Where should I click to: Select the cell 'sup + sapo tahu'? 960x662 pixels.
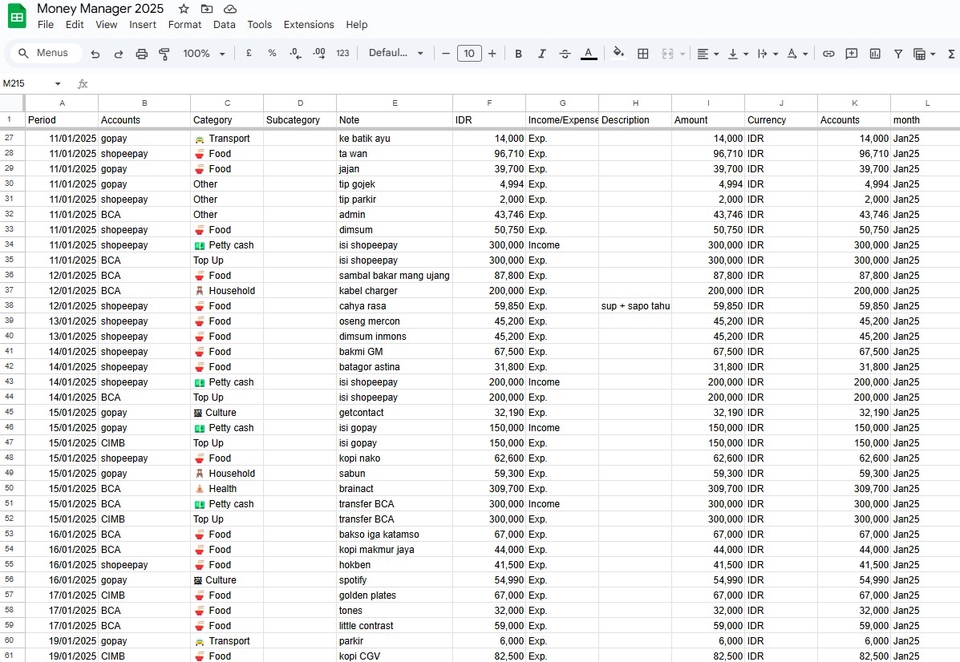(635, 306)
